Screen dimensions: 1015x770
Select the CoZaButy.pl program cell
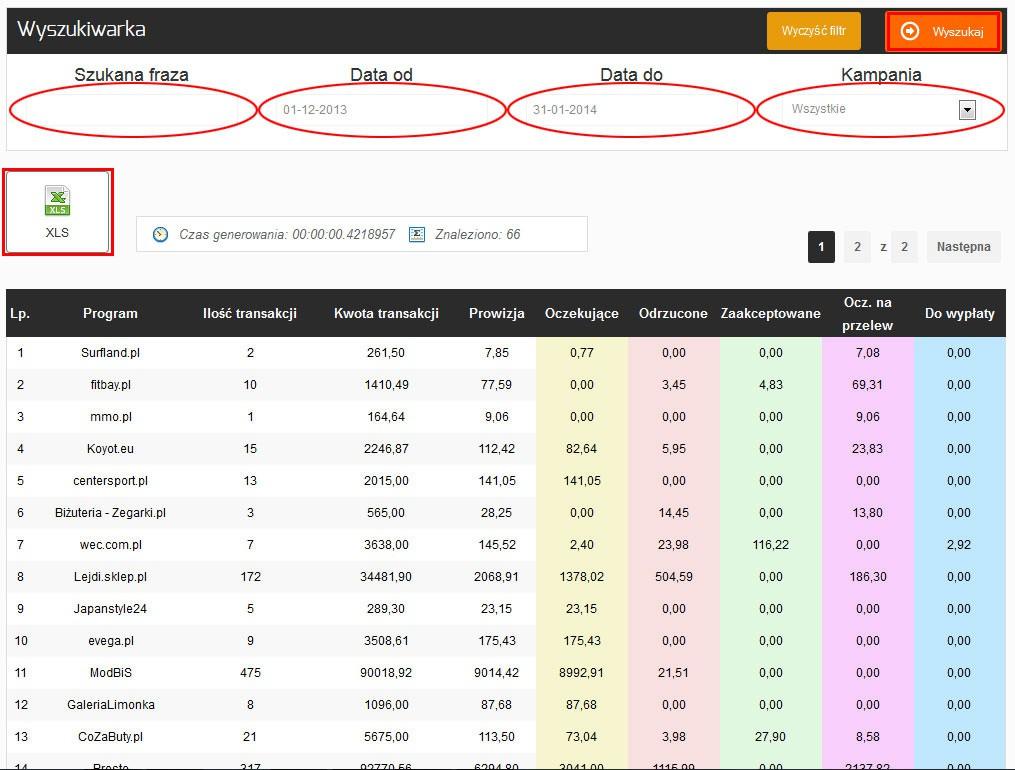110,737
